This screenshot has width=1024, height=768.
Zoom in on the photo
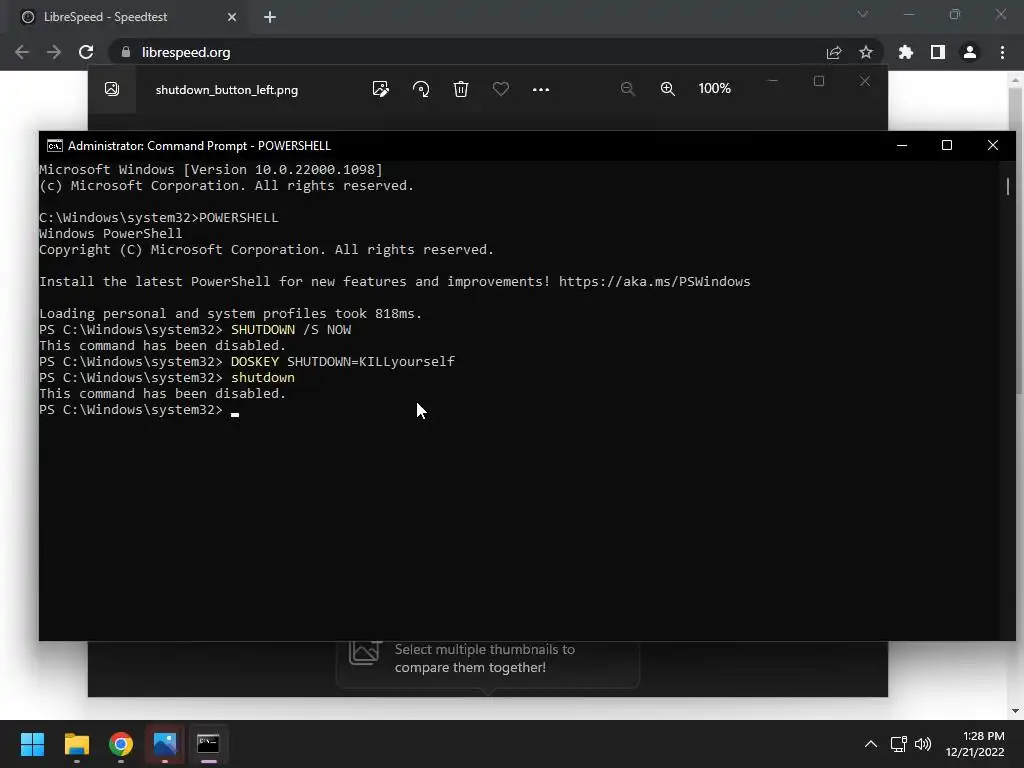pos(667,89)
